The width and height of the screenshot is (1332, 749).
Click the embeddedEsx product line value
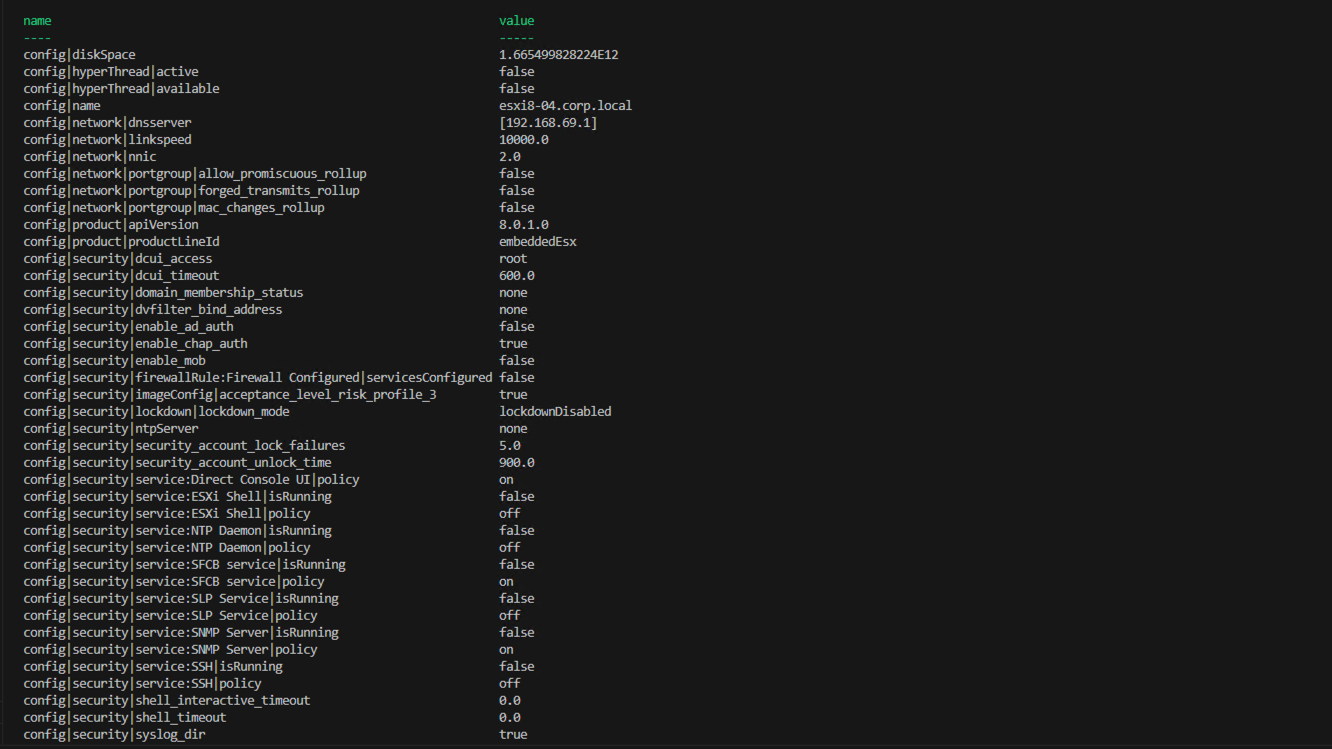tap(537, 242)
